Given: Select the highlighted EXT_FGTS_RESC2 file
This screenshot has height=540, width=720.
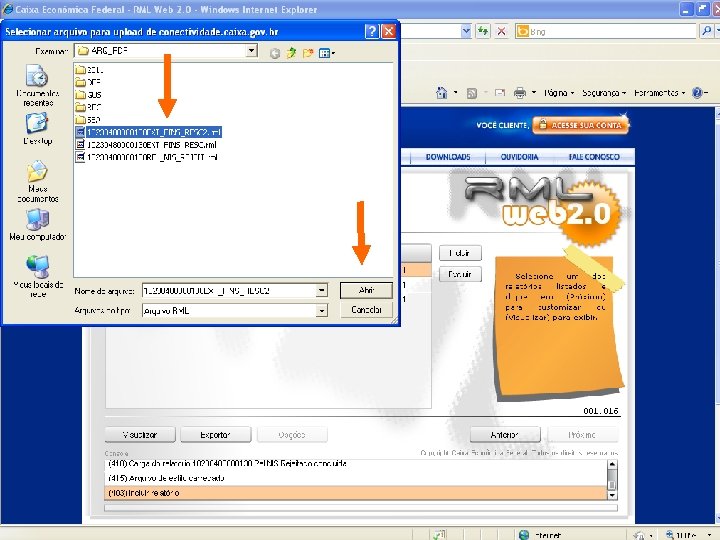Looking at the screenshot, I should coord(149,132).
